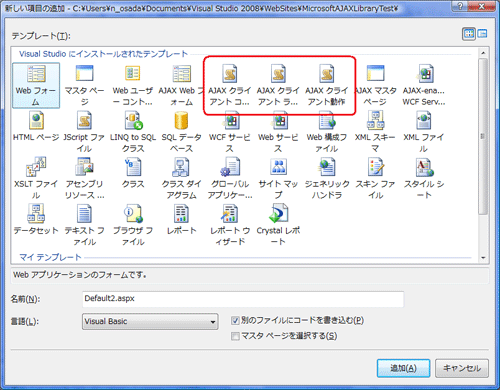The width and height of the screenshot is (500, 390).
Task: Select the Web ユーザー コントロール template
Action: click(133, 85)
